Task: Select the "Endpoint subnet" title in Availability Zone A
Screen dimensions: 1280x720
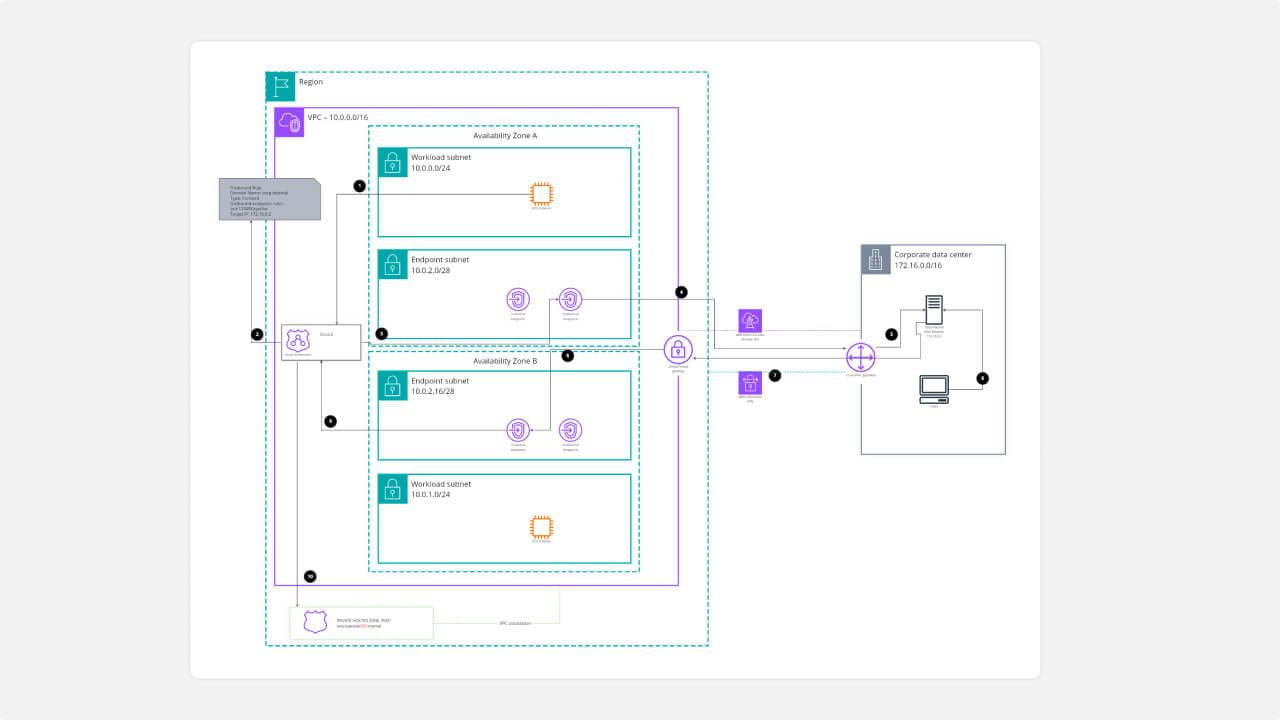Action: [x=440, y=259]
